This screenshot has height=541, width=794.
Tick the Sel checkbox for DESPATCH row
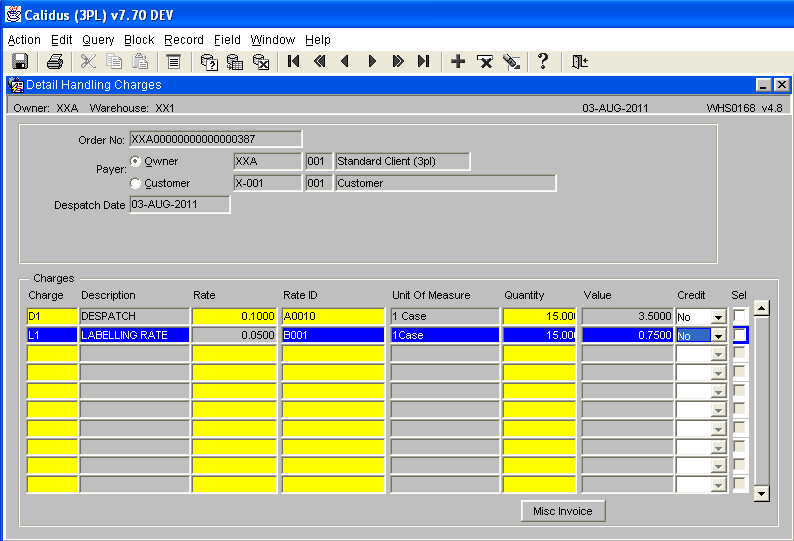pos(739,316)
